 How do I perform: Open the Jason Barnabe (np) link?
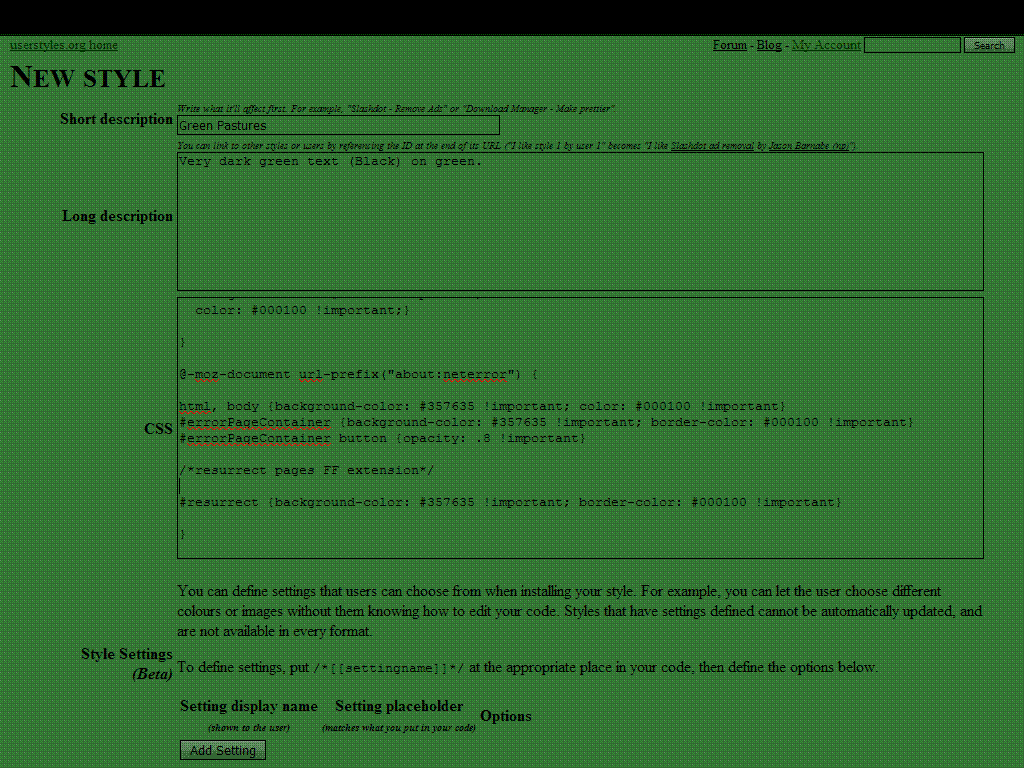coord(808,146)
